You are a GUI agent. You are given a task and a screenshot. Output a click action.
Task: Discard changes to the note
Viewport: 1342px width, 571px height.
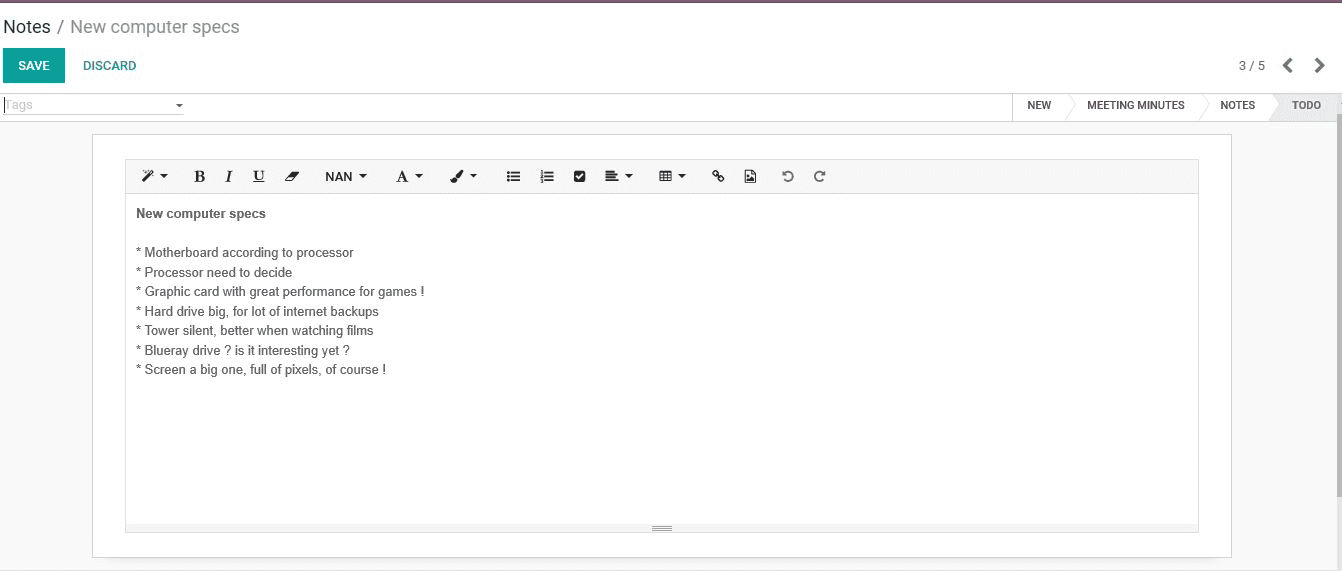(x=110, y=66)
